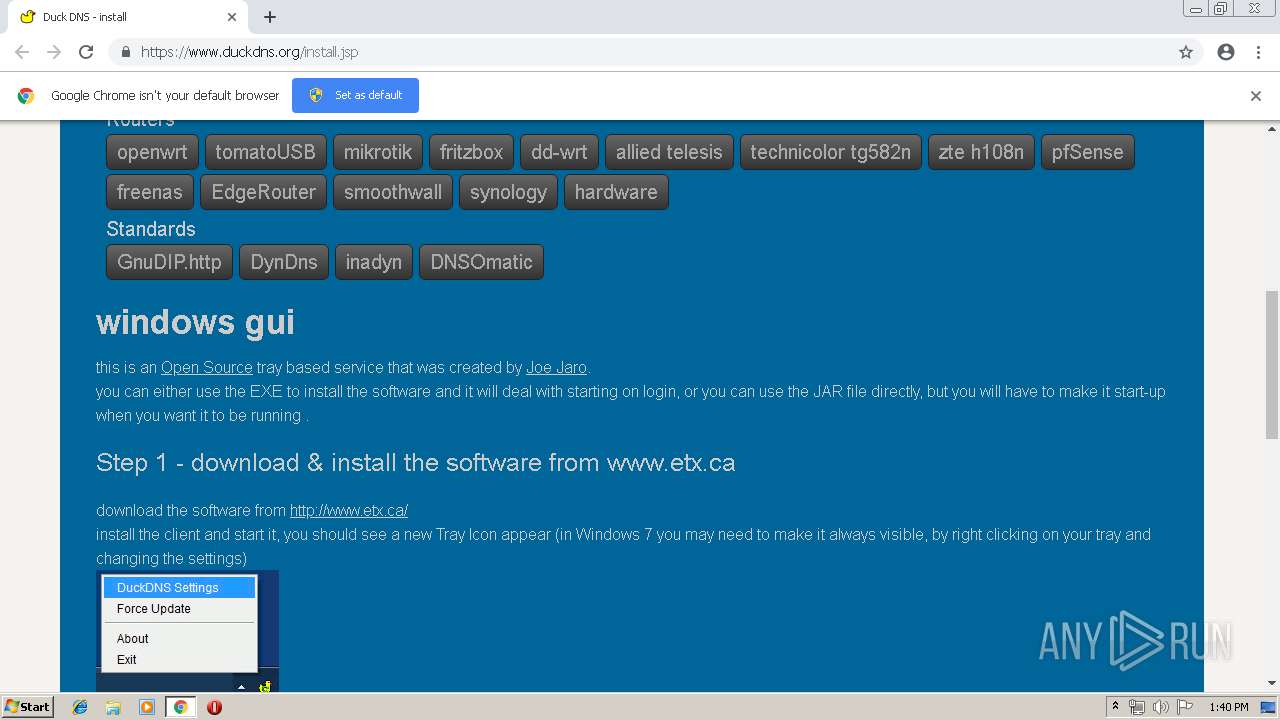
Task: Click the browser forward arrow
Action: pos(54,52)
